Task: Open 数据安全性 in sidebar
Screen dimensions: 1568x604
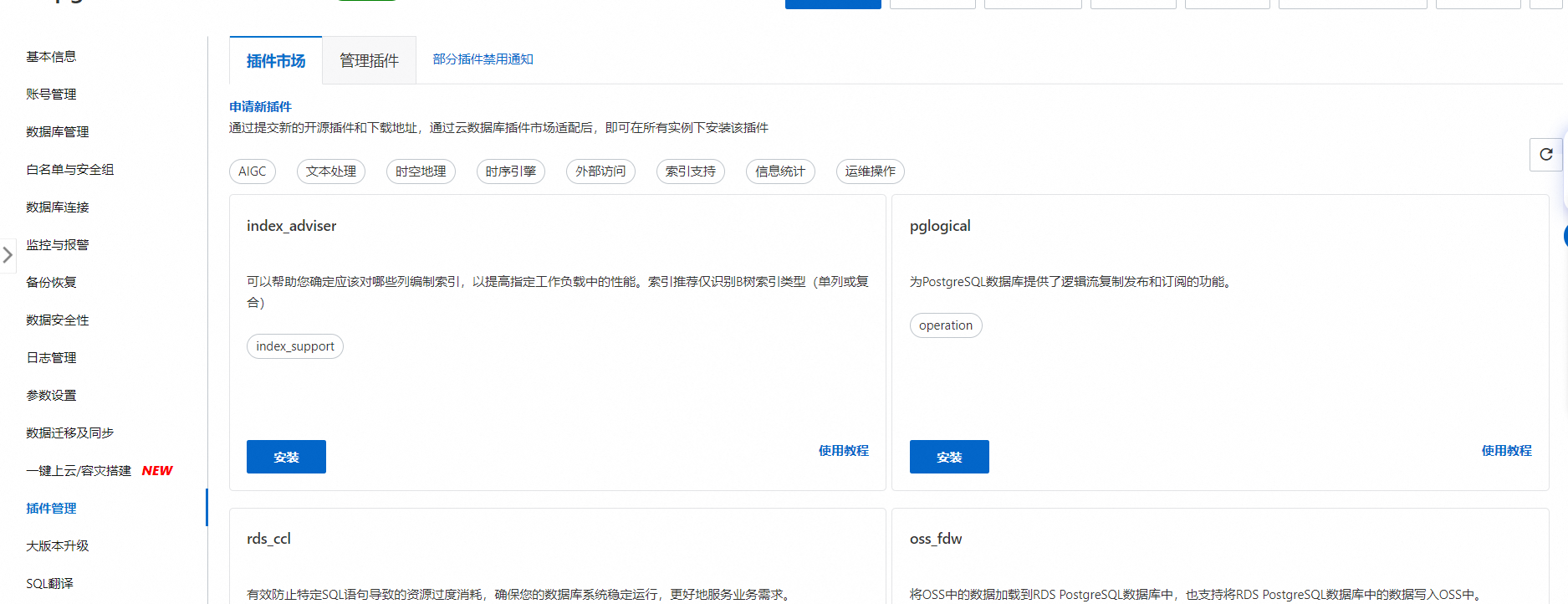Action: click(57, 320)
